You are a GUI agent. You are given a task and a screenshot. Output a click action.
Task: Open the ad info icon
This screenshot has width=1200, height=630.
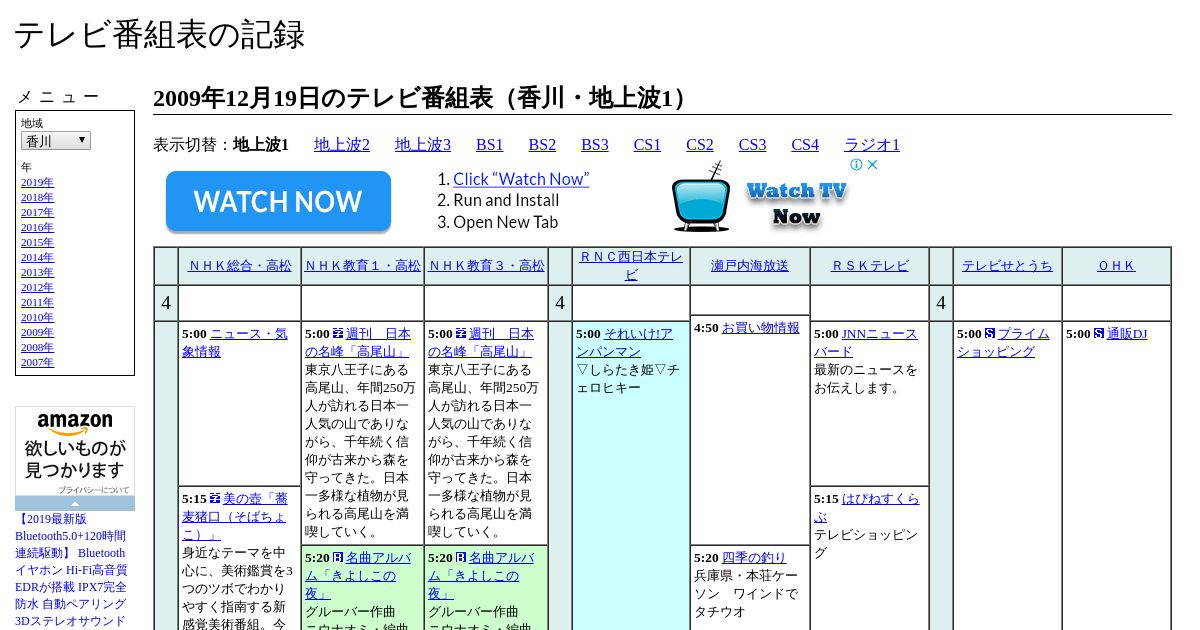point(857,165)
